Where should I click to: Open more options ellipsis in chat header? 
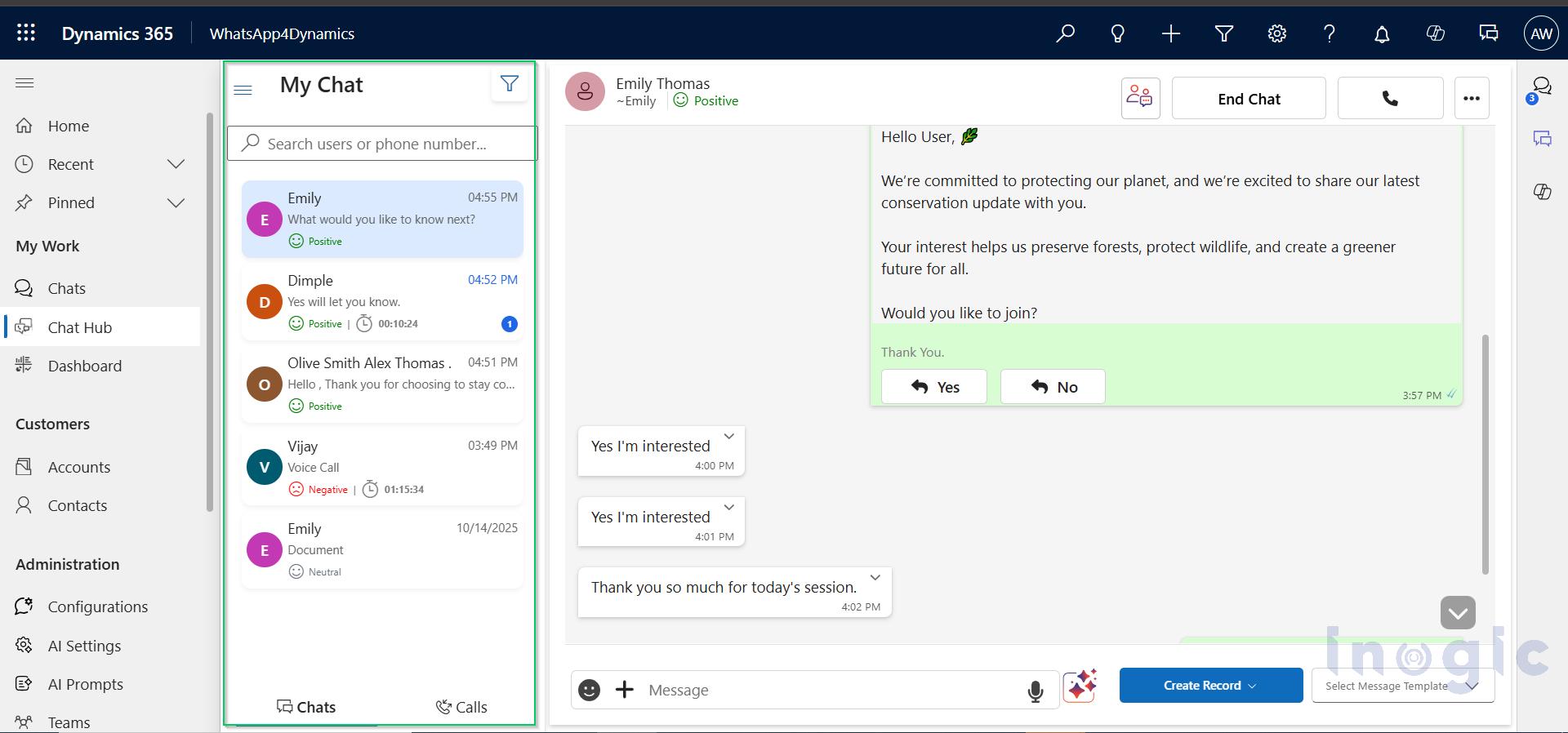coord(1472,98)
